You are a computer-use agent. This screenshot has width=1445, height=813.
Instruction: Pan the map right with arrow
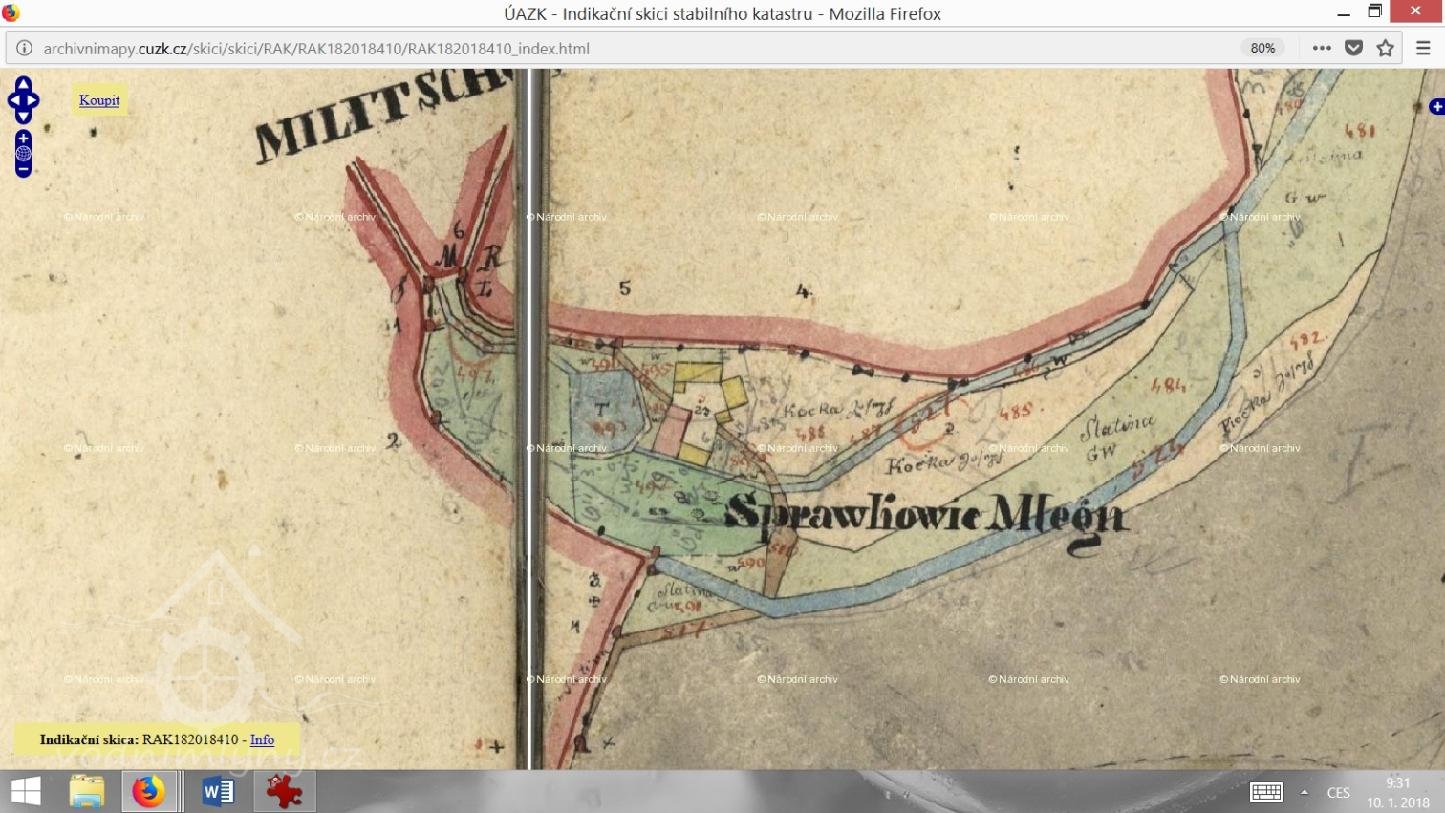(34, 100)
